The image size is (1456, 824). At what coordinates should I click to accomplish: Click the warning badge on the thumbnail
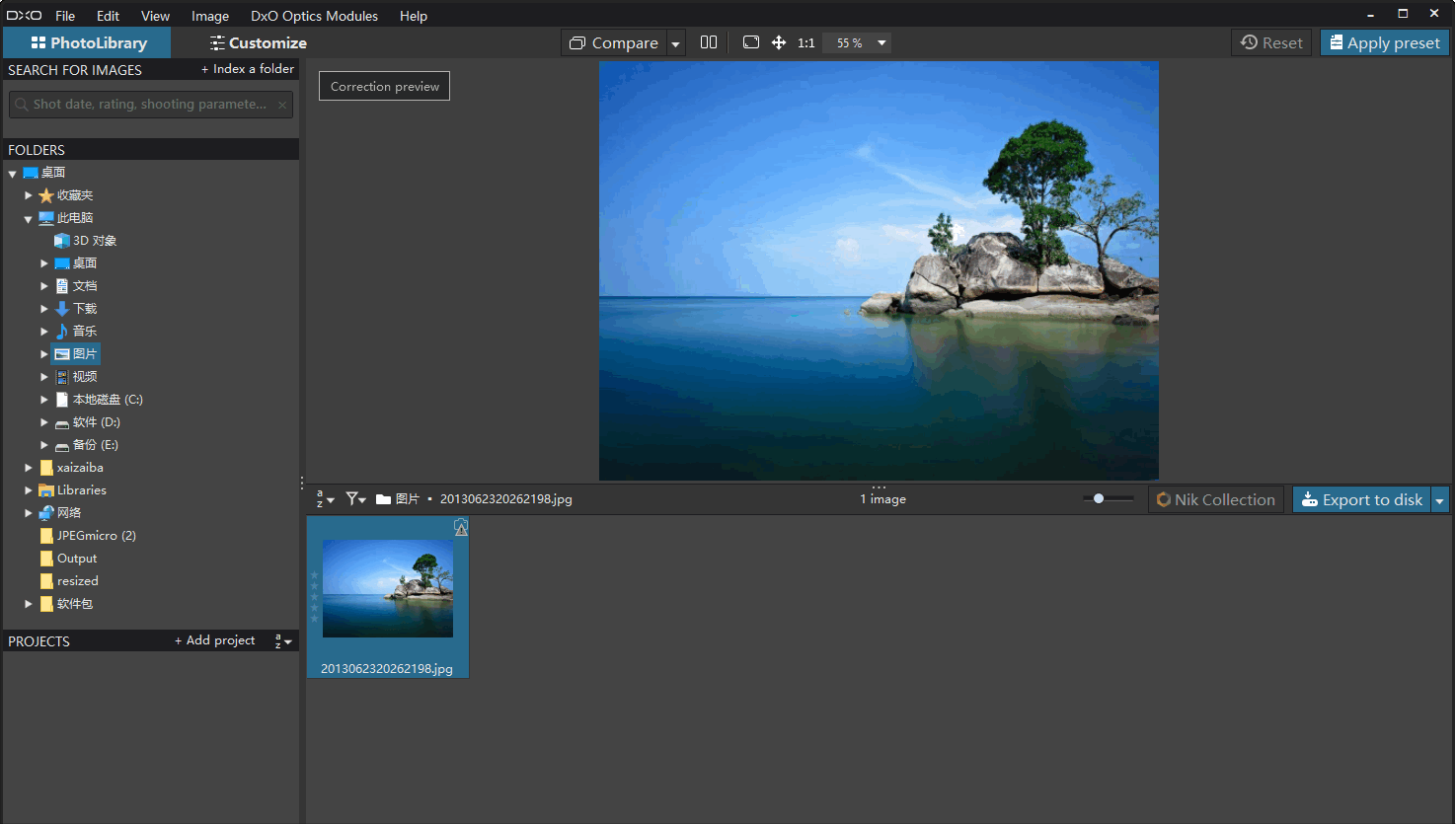(461, 529)
